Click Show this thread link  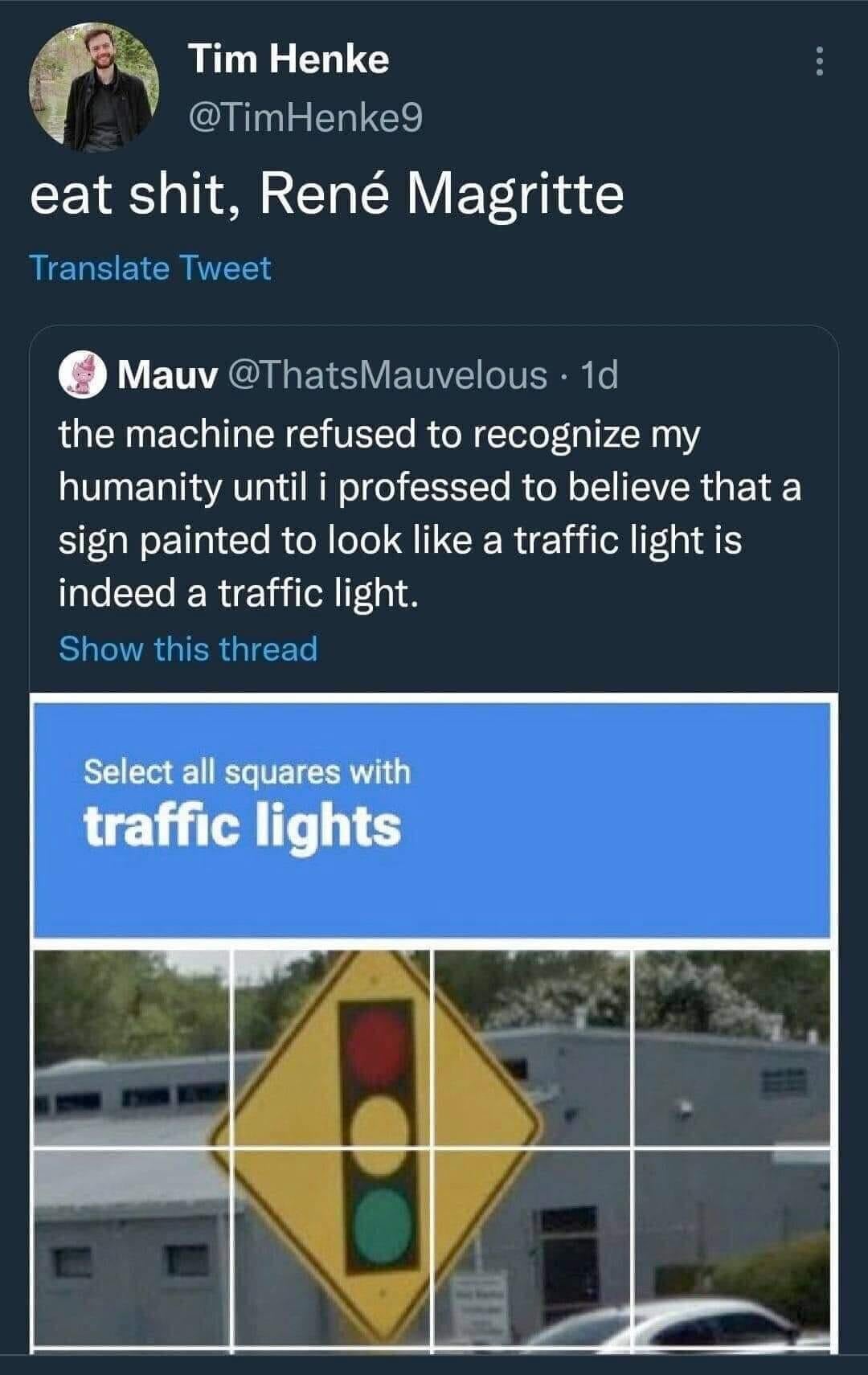pyautogui.click(x=188, y=649)
